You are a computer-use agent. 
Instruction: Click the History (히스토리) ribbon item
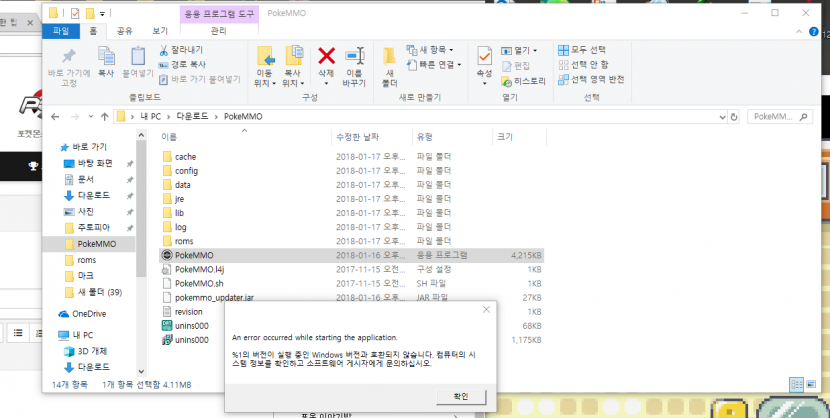pos(523,81)
